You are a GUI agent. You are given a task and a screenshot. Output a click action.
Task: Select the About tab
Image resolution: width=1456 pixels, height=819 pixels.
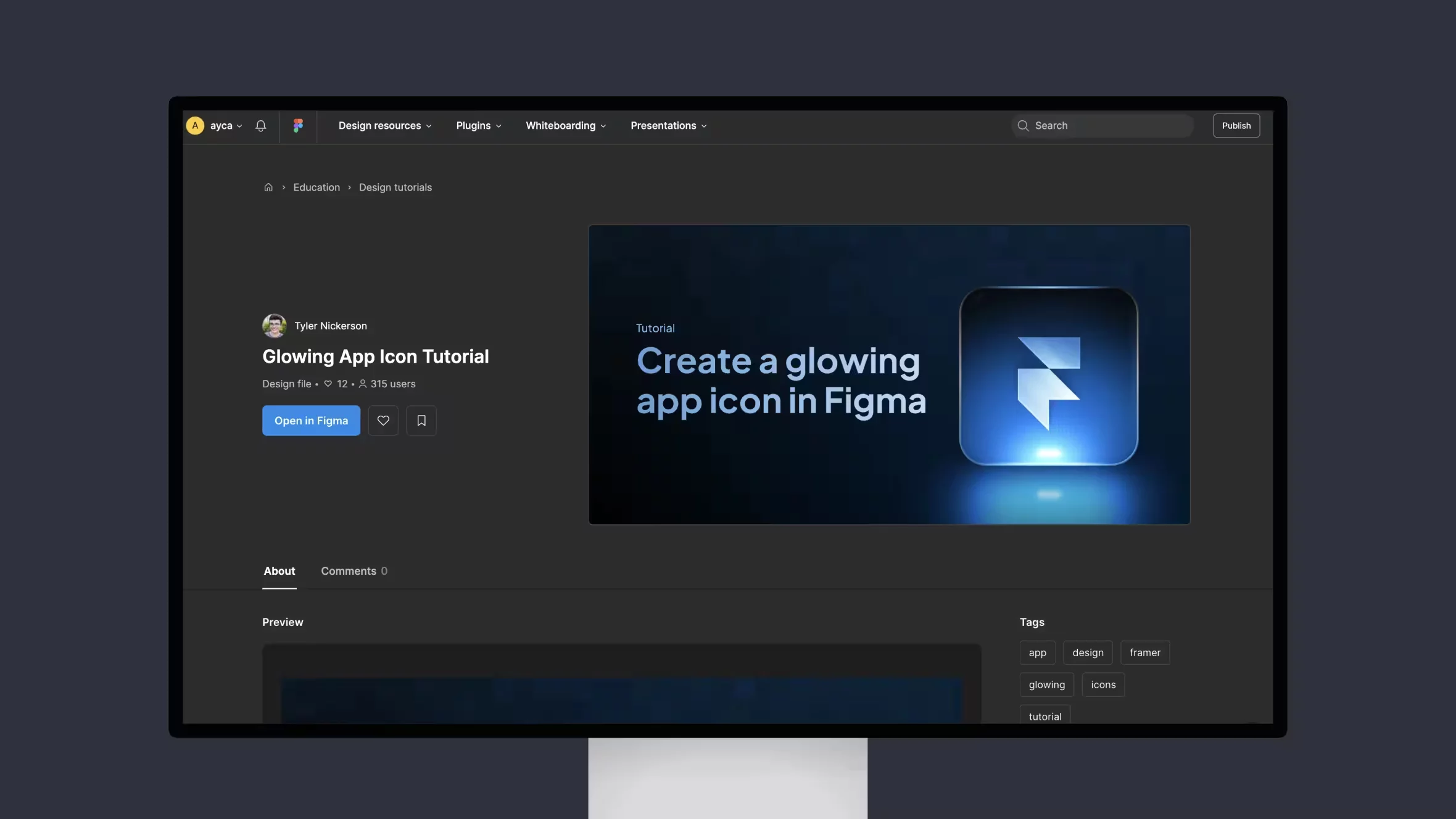click(x=279, y=570)
